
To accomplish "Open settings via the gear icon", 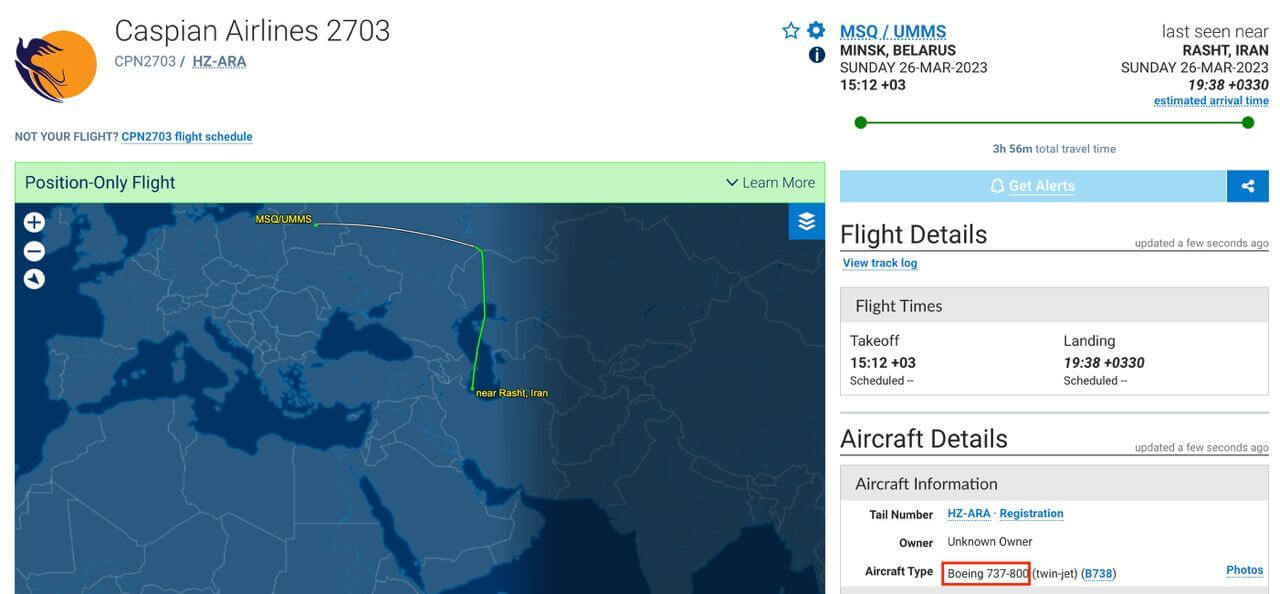I will pyautogui.click(x=816, y=31).
